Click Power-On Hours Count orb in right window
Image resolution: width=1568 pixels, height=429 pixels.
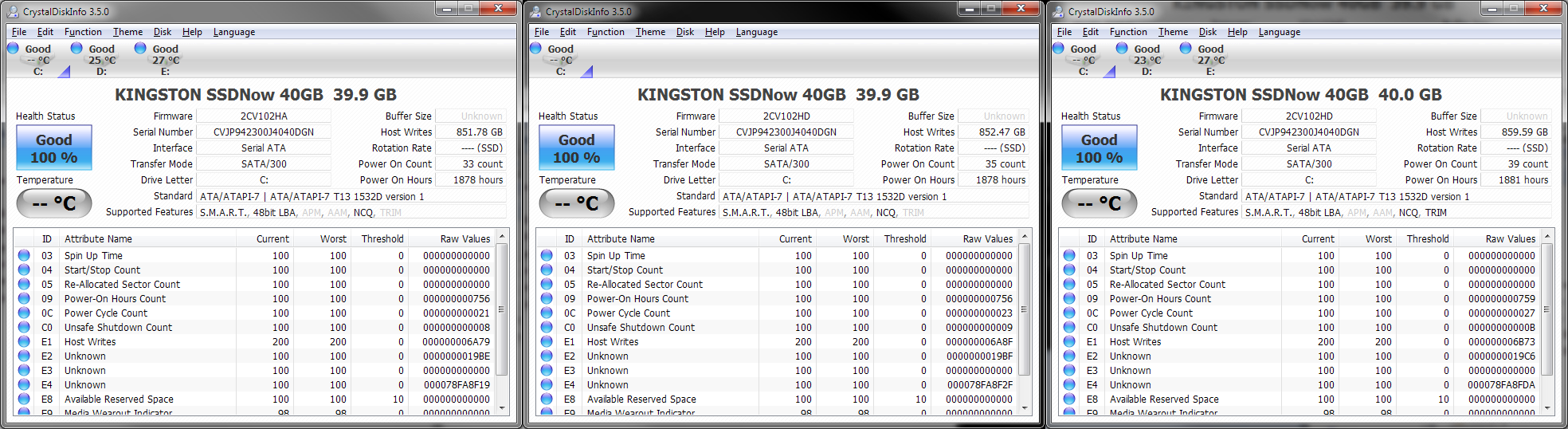(1069, 299)
